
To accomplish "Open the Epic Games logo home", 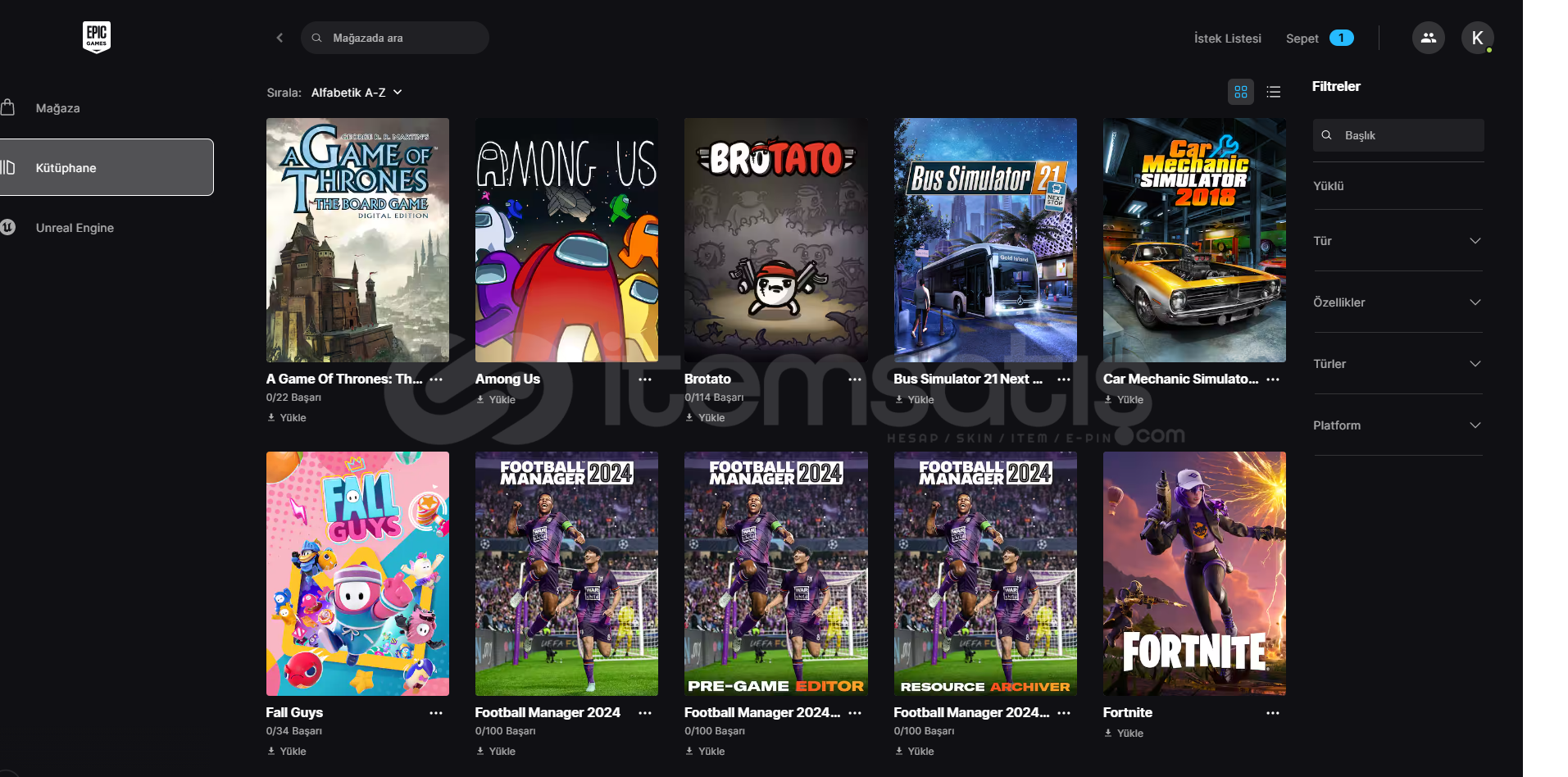I will (x=97, y=38).
